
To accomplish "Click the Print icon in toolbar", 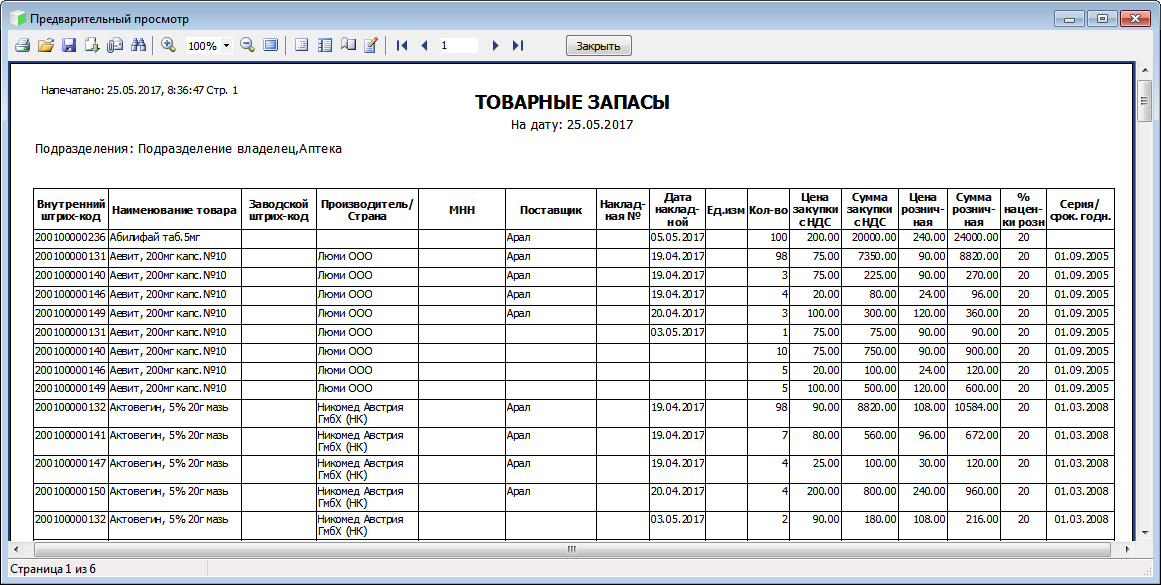I will (21, 46).
